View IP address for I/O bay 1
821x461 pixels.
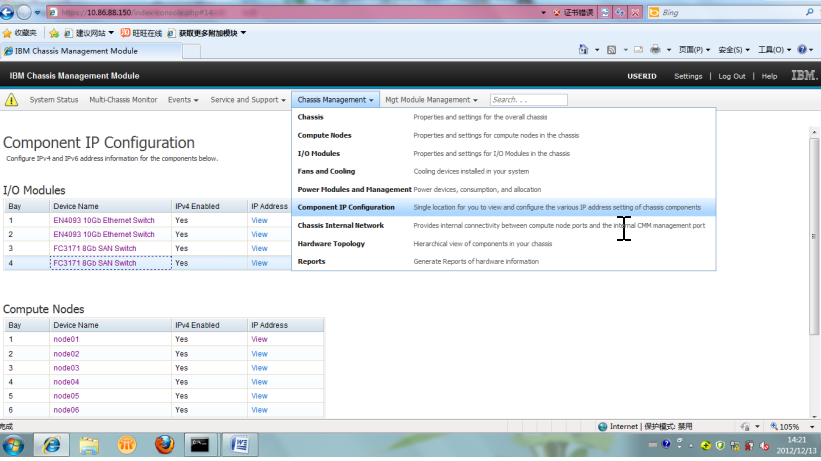(x=259, y=221)
